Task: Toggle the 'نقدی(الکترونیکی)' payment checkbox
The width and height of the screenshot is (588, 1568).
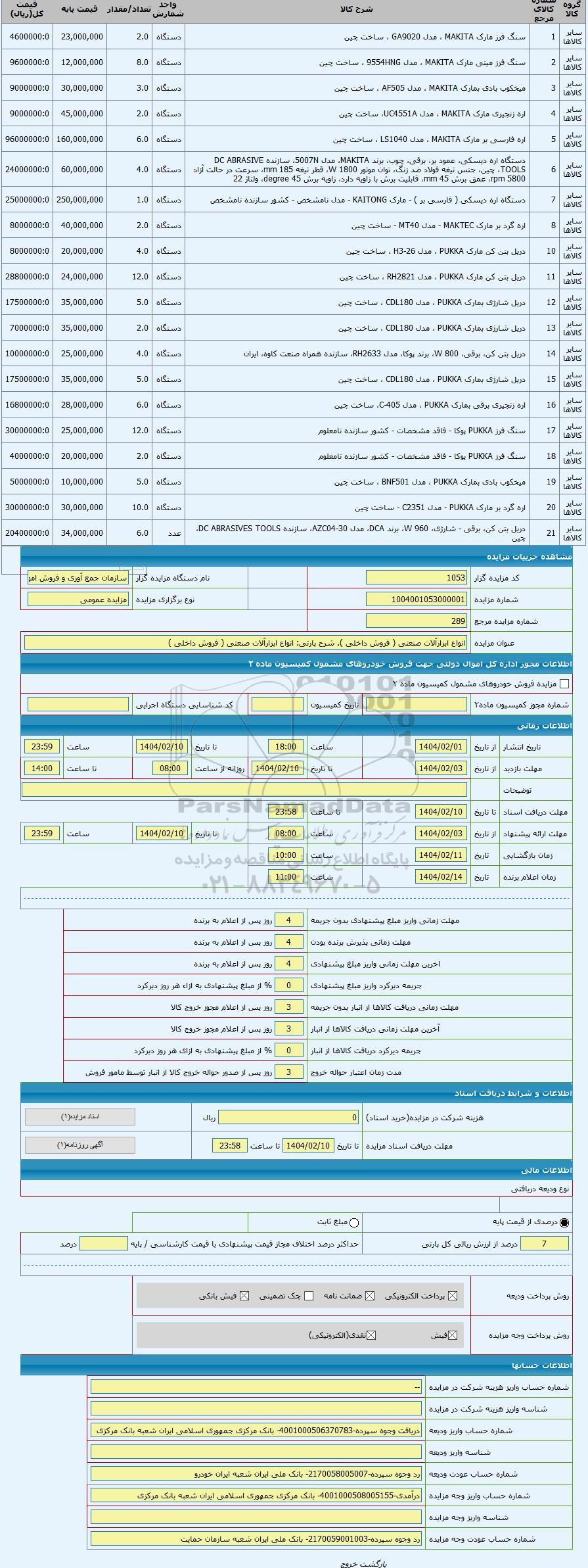Action: [372, 1335]
